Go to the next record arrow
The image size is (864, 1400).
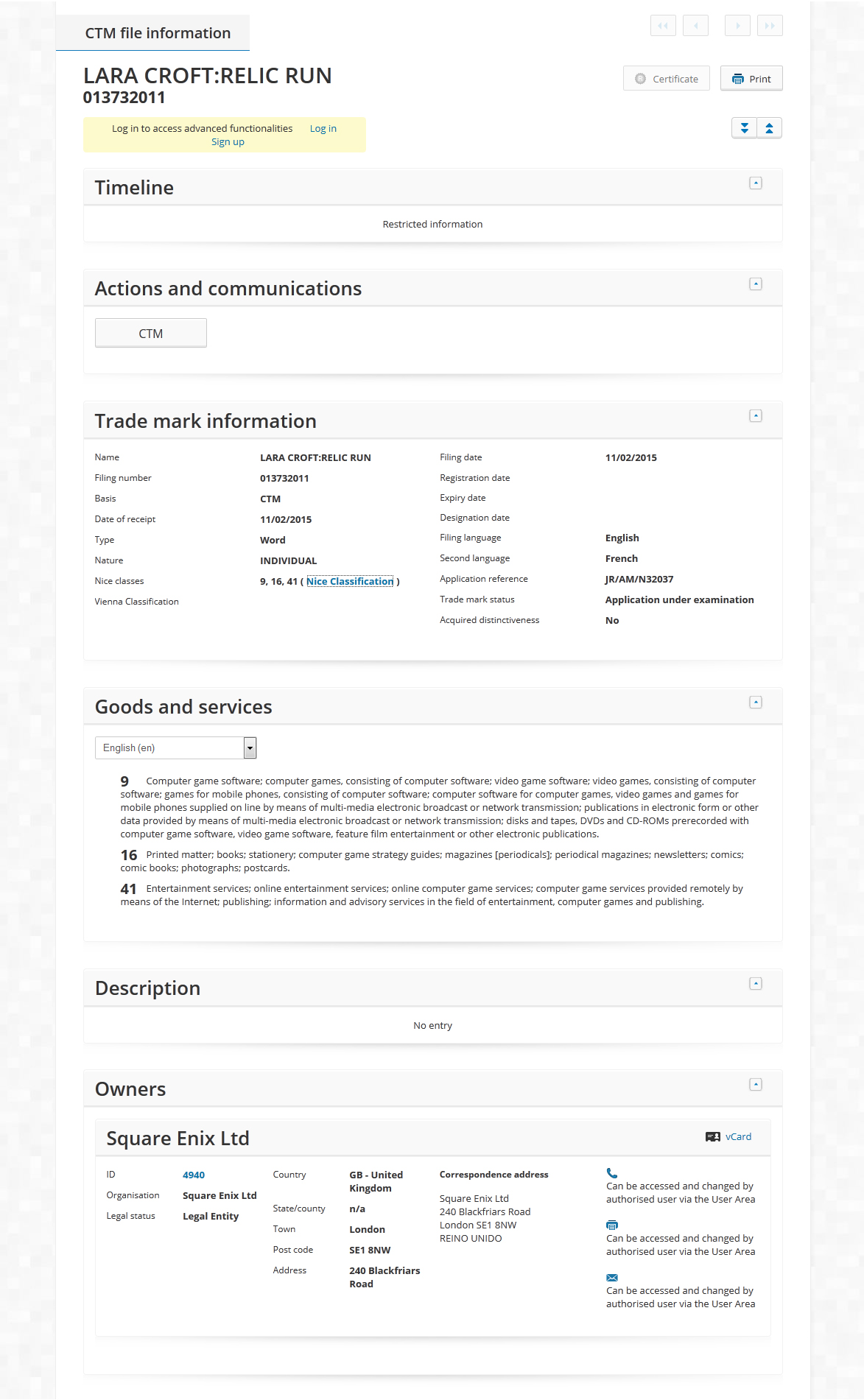pos(737,26)
